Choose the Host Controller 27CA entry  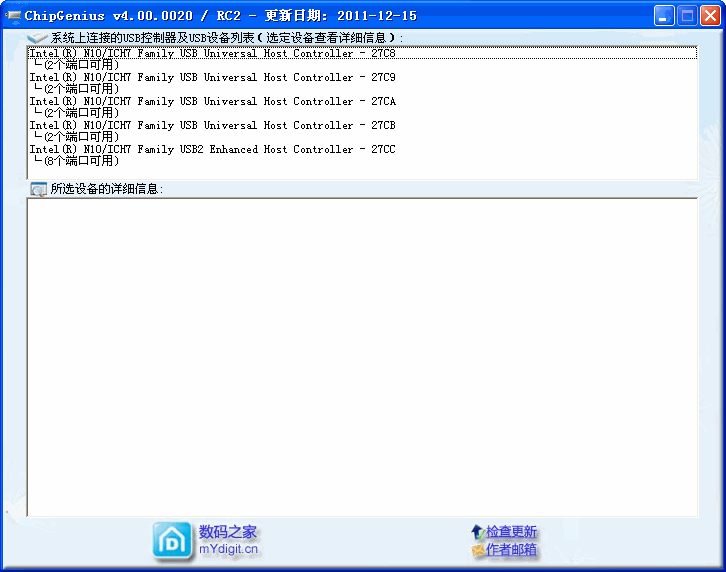coord(212,101)
